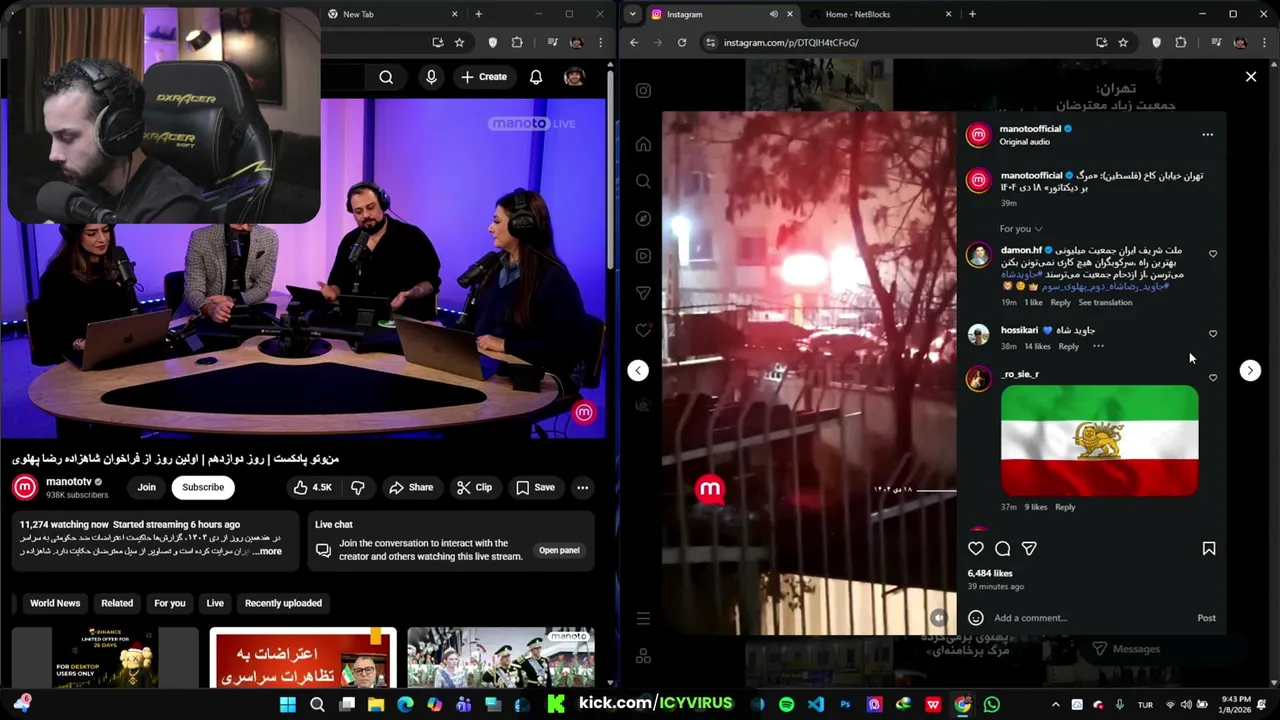Bookmark the Instagram page with star

tap(1123, 42)
